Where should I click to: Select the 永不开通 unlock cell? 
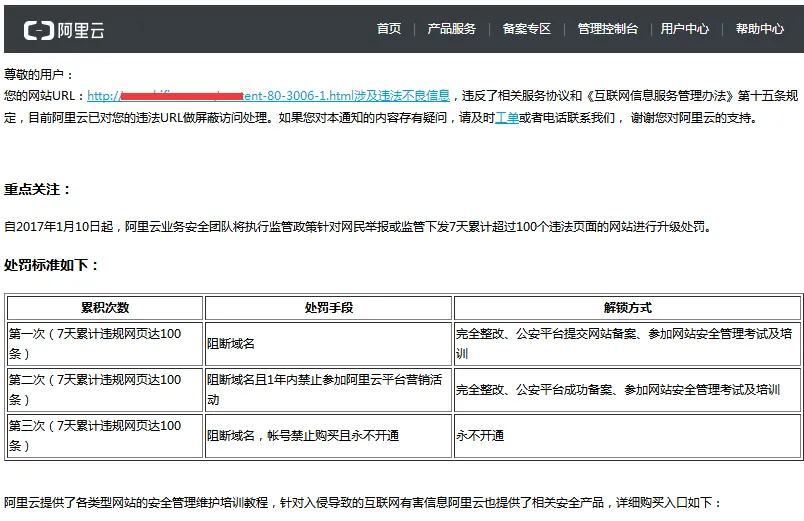click(x=628, y=436)
